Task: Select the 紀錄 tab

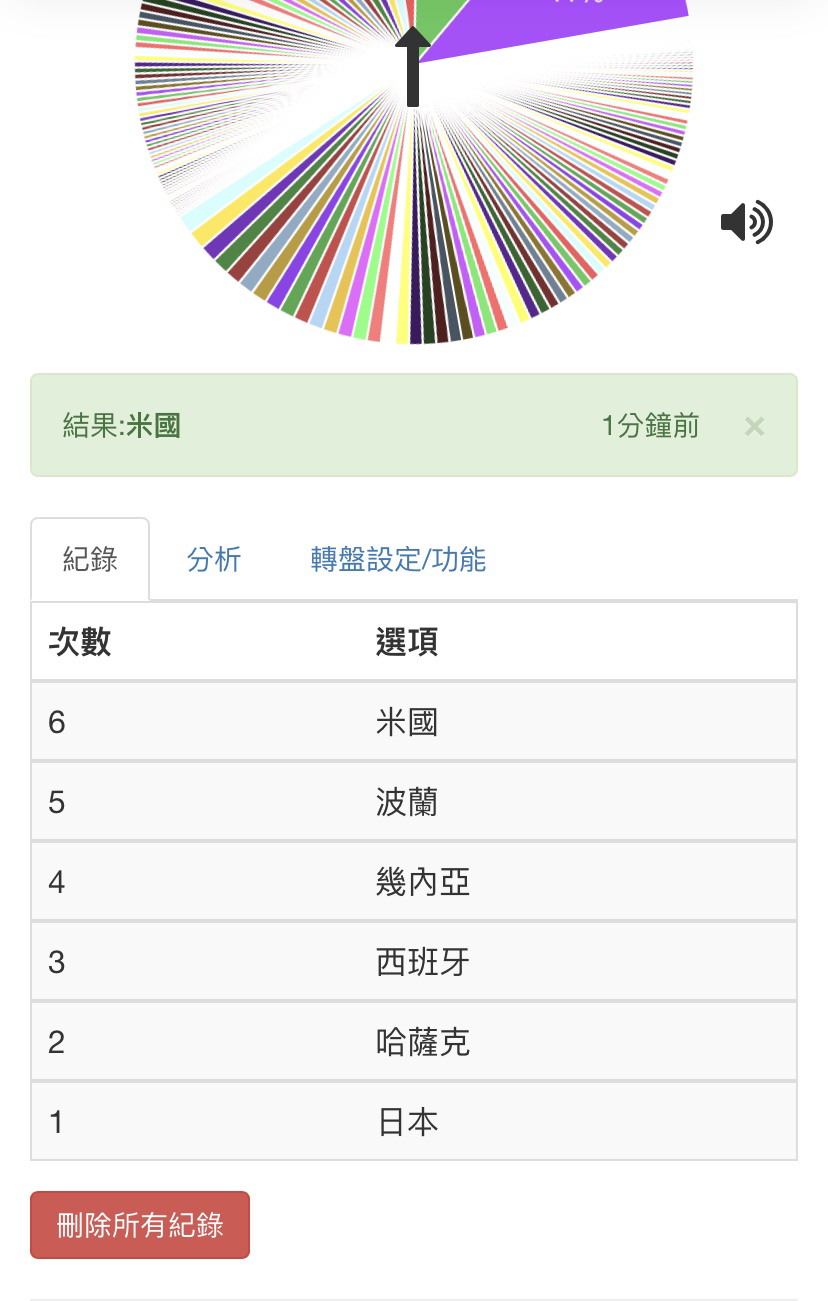Action: [x=90, y=559]
